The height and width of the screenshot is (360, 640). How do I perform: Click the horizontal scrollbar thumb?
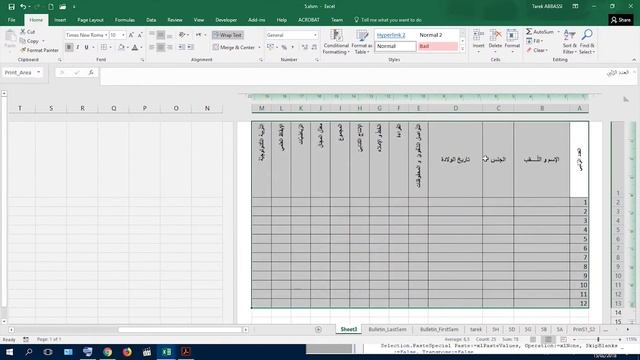coord(180,330)
